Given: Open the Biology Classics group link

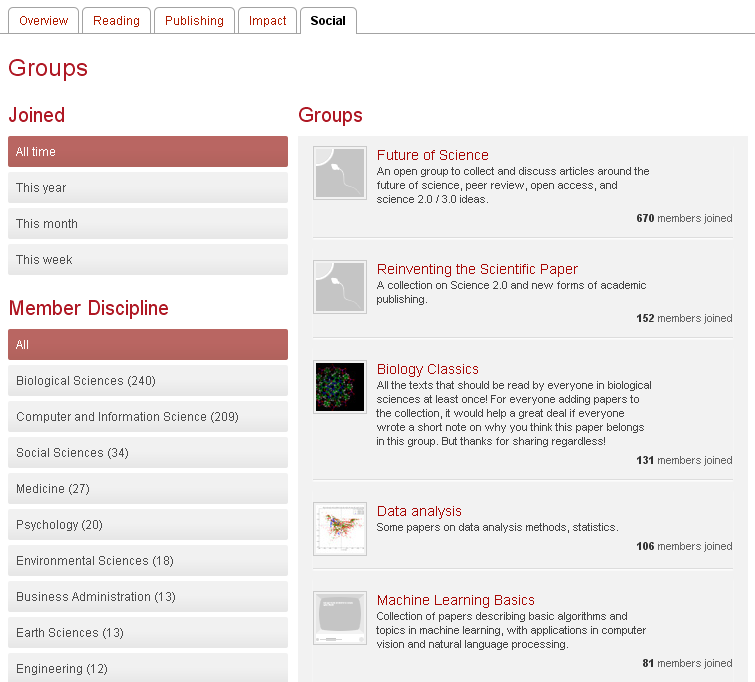Looking at the screenshot, I should [x=428, y=369].
